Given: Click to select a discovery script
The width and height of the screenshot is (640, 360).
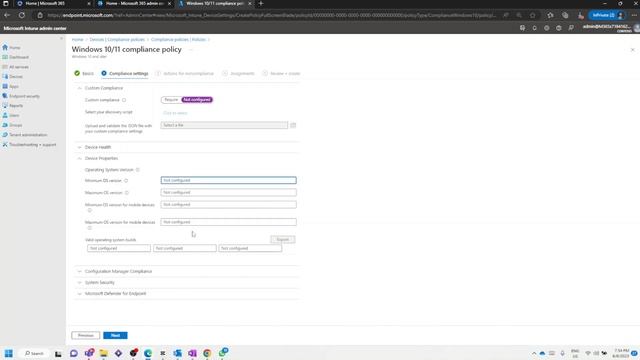Looking at the screenshot, I should pos(175,113).
